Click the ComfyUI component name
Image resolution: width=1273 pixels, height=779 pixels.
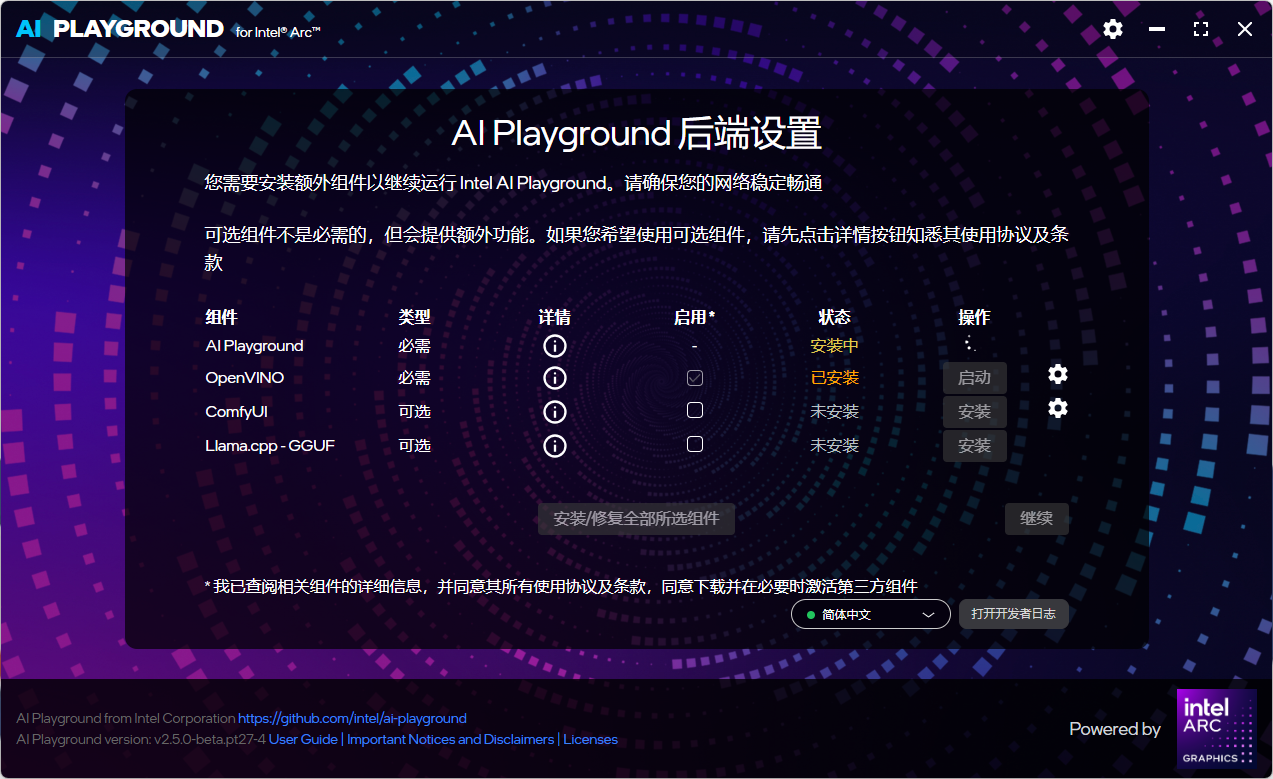[x=236, y=412]
